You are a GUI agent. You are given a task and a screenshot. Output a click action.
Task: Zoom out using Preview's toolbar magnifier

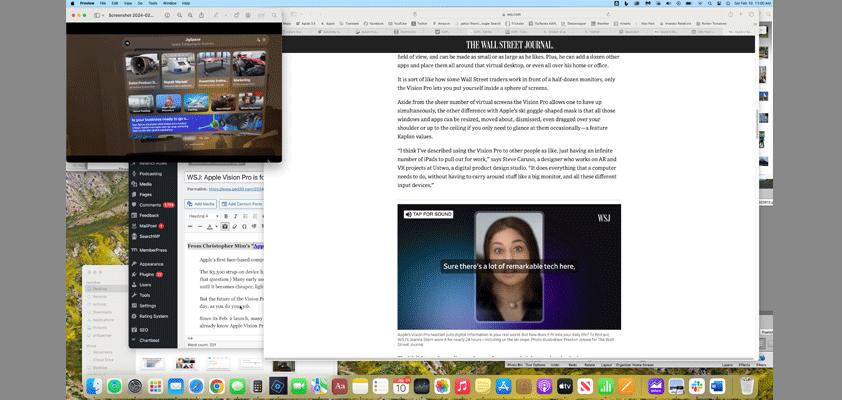pyautogui.click(x=179, y=15)
